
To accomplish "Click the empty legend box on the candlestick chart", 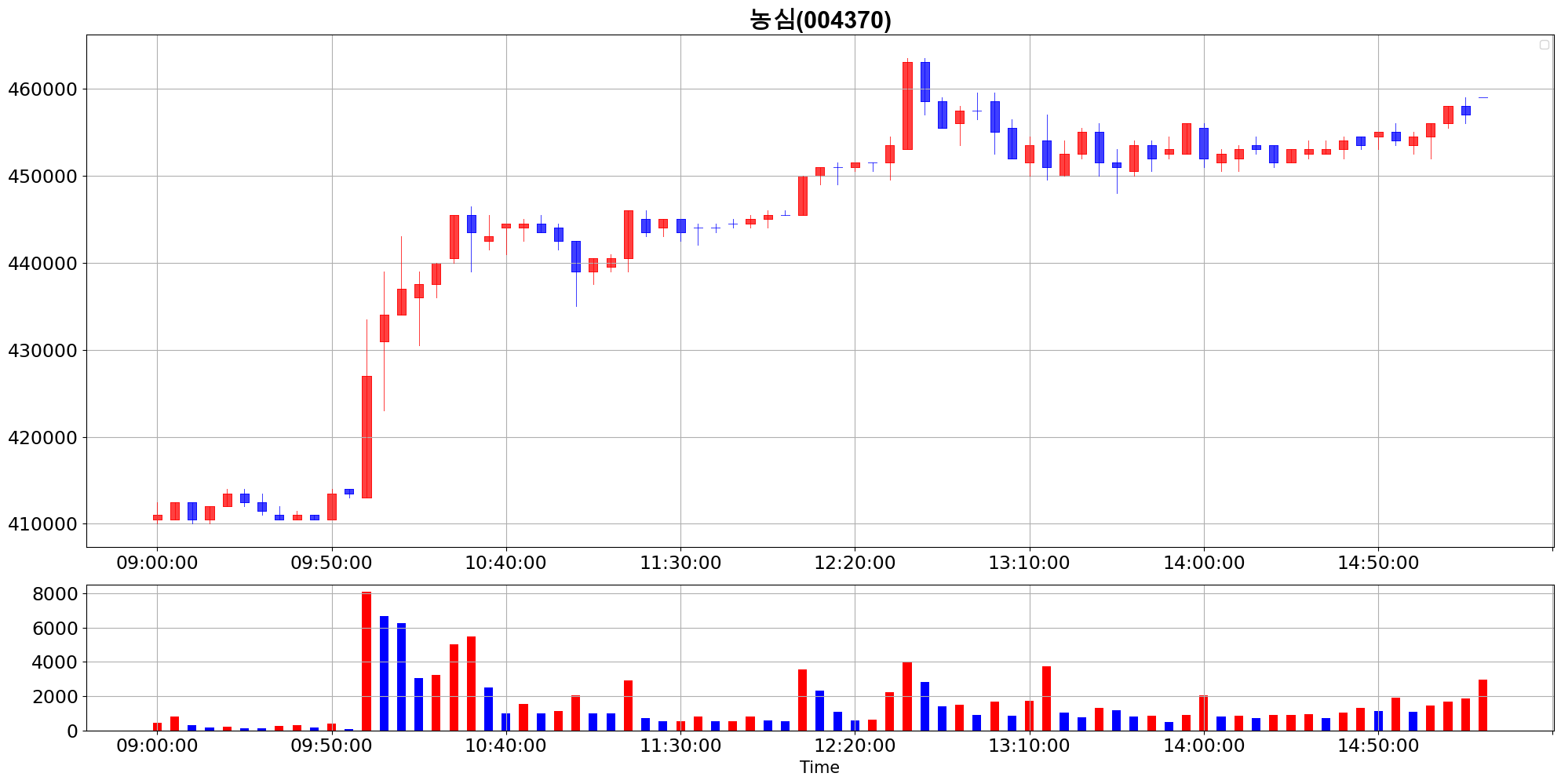I will (1544, 45).
